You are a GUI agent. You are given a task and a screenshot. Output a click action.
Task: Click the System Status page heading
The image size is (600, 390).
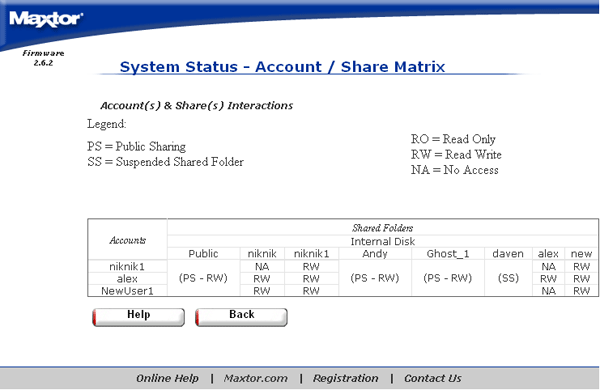click(282, 67)
